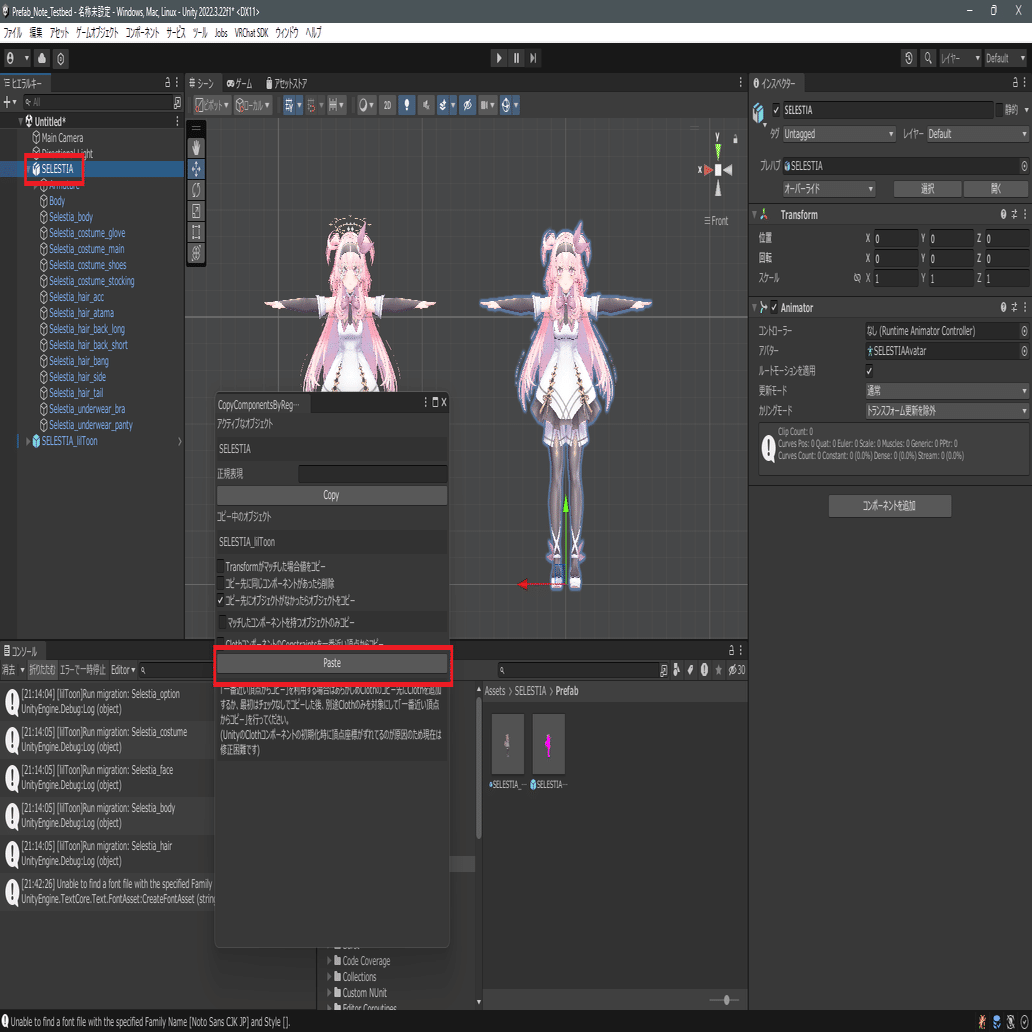Open the VRChat SDK menu

251,33
